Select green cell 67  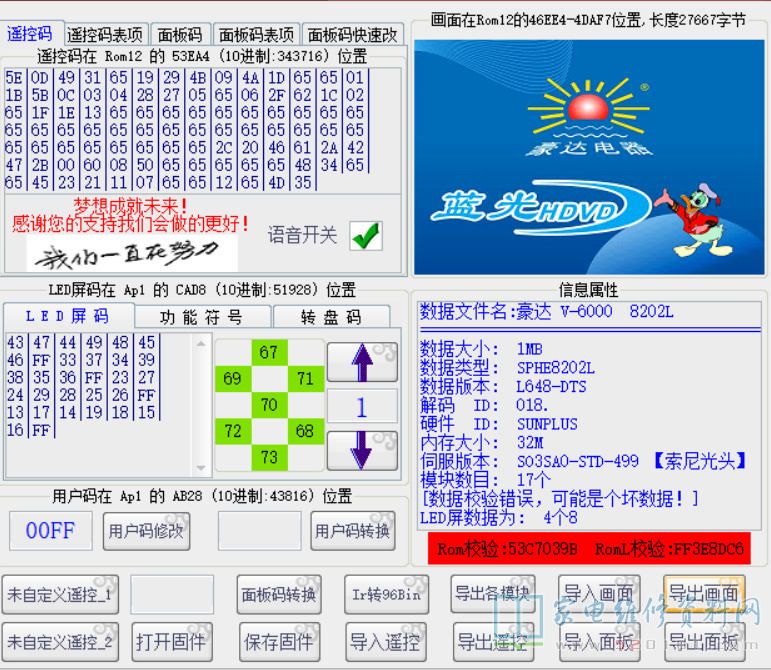269,352
